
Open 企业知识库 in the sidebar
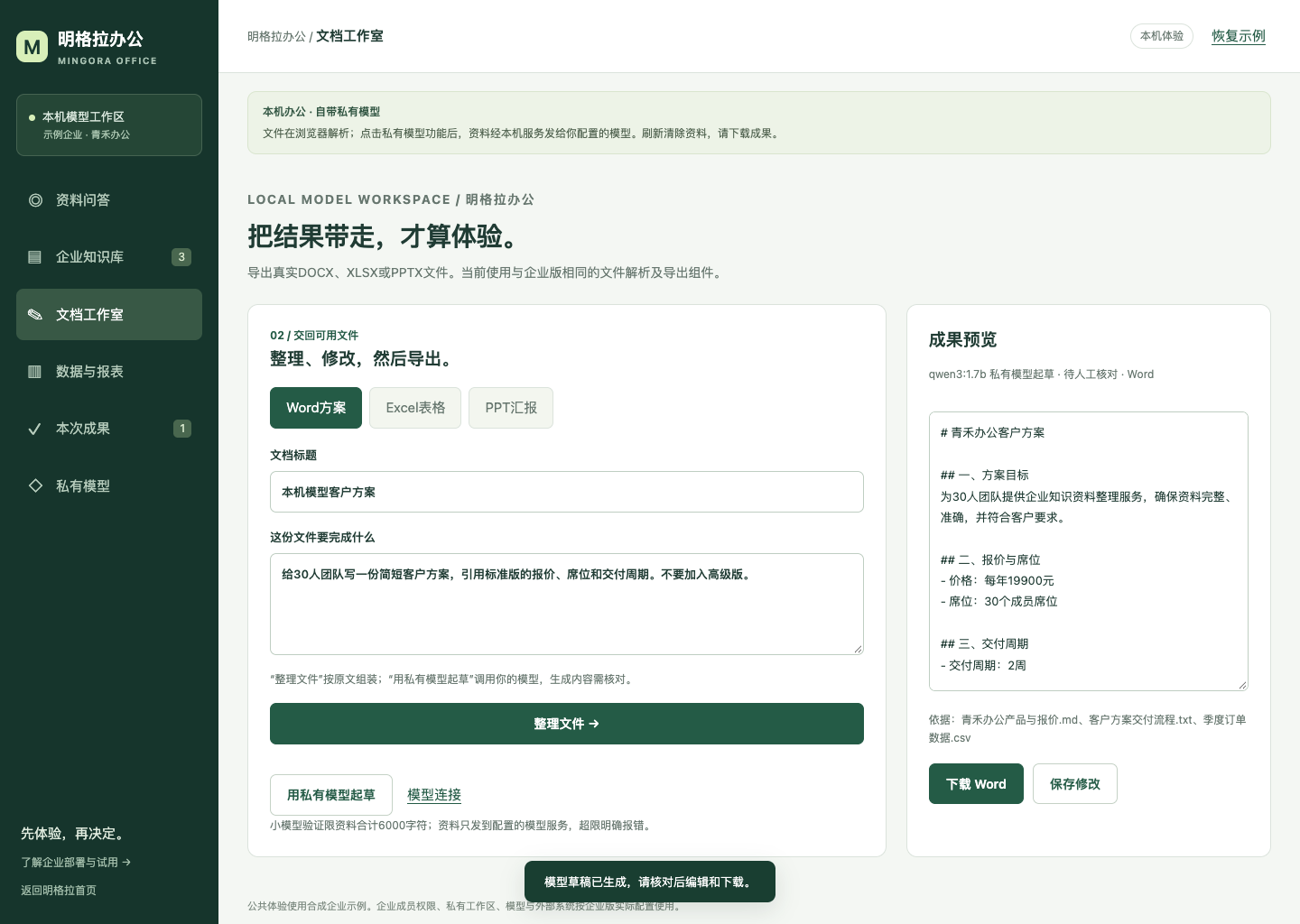tap(109, 257)
